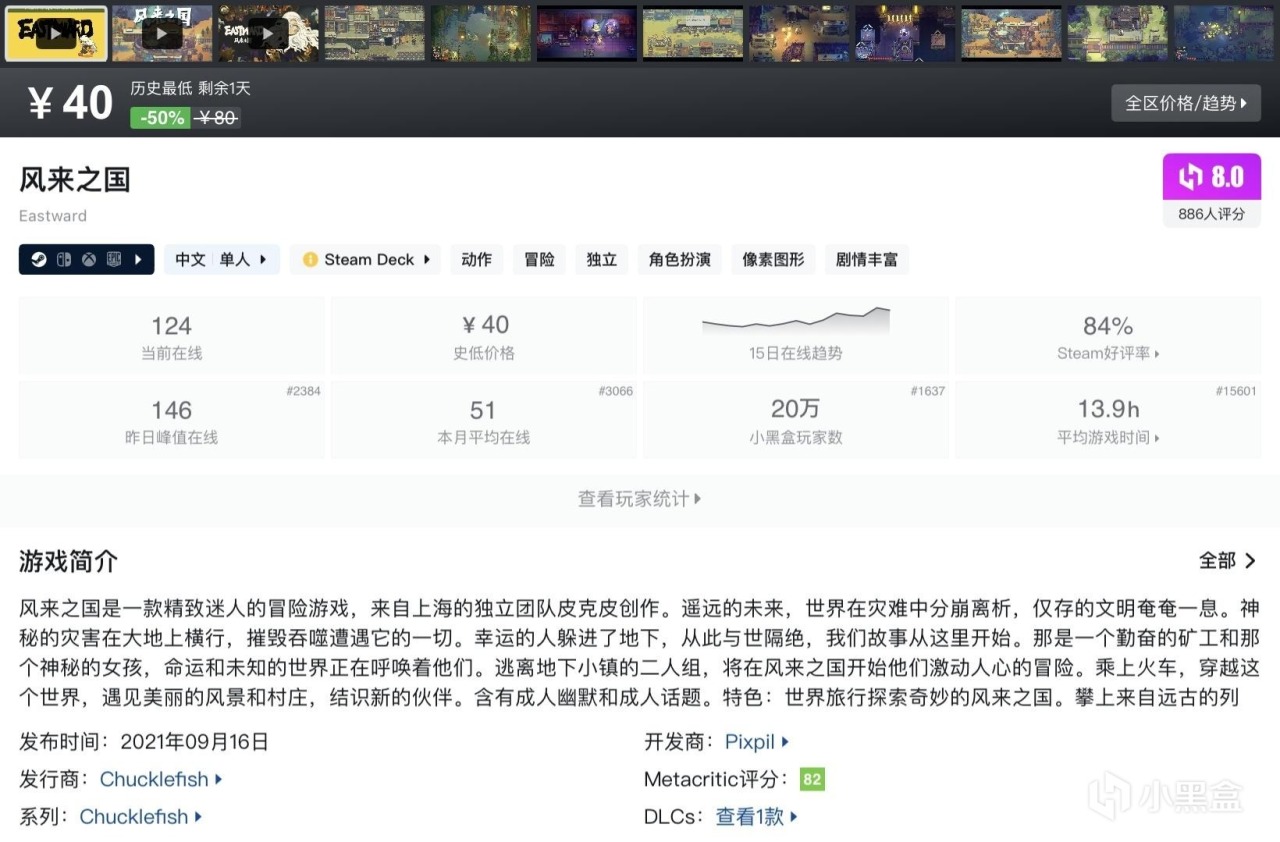Click the Nintendo Switch platform icon

coord(63,260)
